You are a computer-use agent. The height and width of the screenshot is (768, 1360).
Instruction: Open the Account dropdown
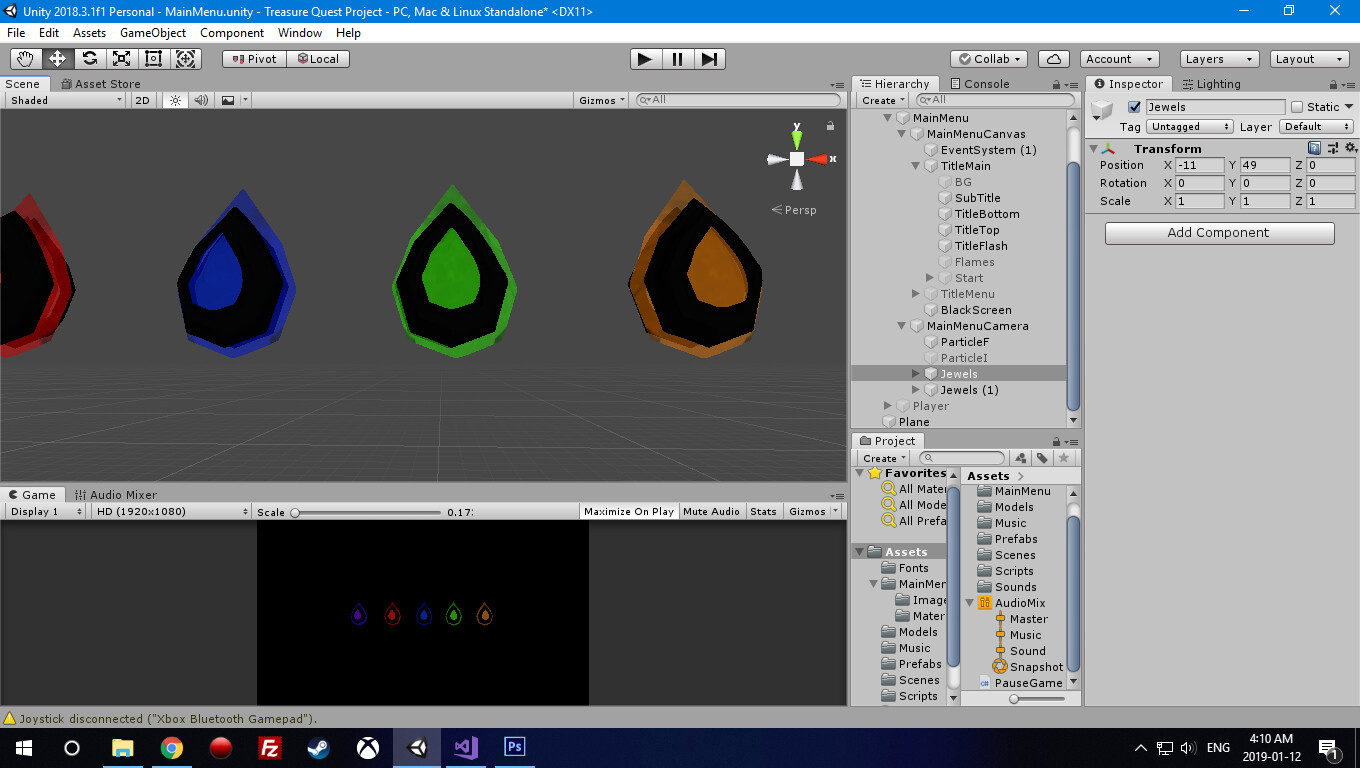click(x=1119, y=59)
